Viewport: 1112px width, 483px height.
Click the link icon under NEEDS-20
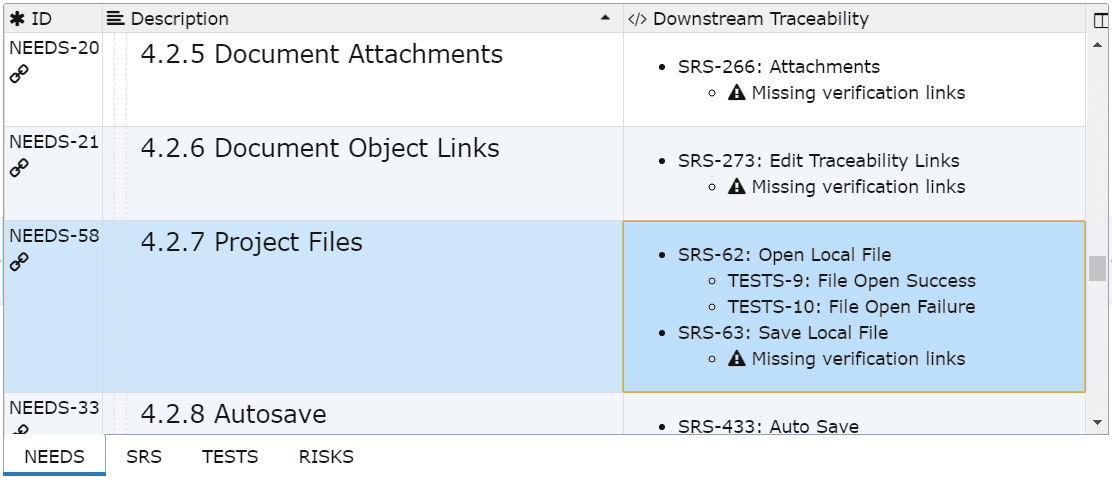tap(19, 74)
